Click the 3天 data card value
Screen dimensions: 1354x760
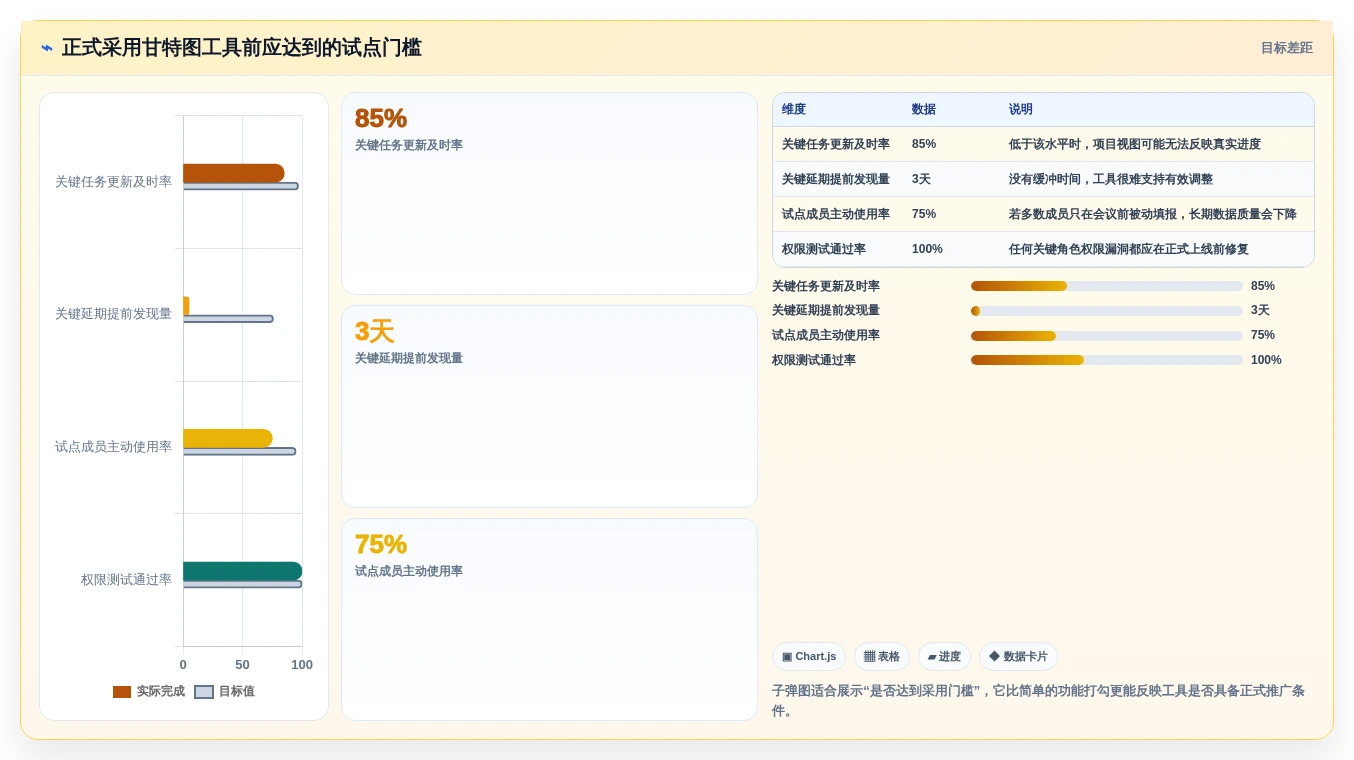pos(375,331)
